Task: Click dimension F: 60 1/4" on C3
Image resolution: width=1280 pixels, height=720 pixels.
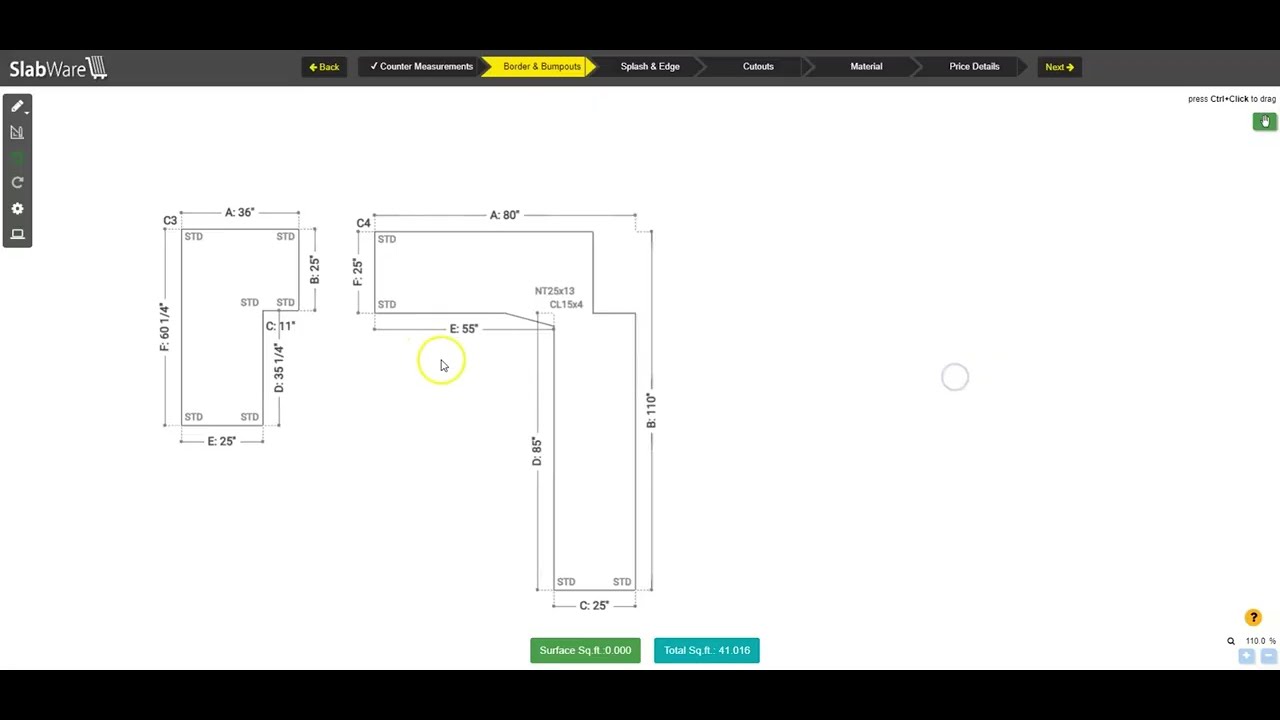Action: [165, 327]
